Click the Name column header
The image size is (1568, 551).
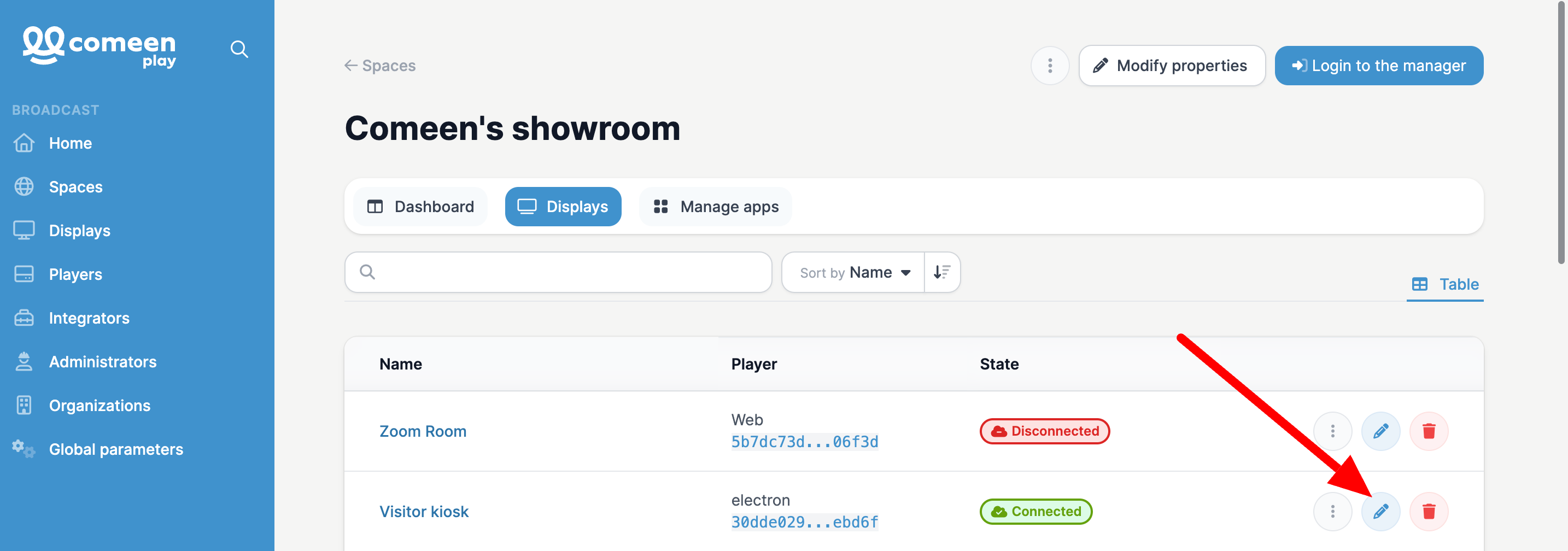[x=401, y=364]
